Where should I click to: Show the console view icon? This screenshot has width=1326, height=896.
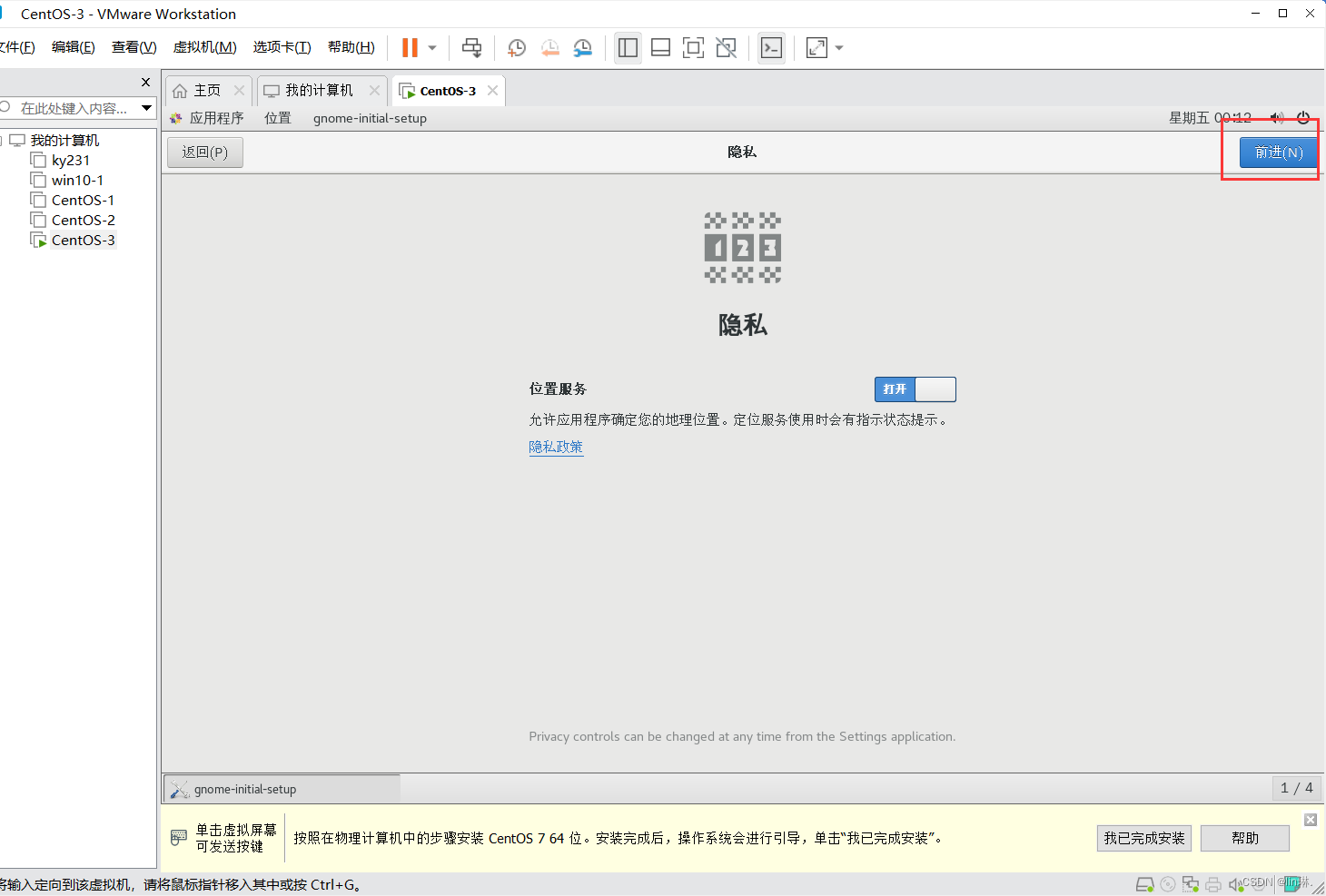click(771, 48)
